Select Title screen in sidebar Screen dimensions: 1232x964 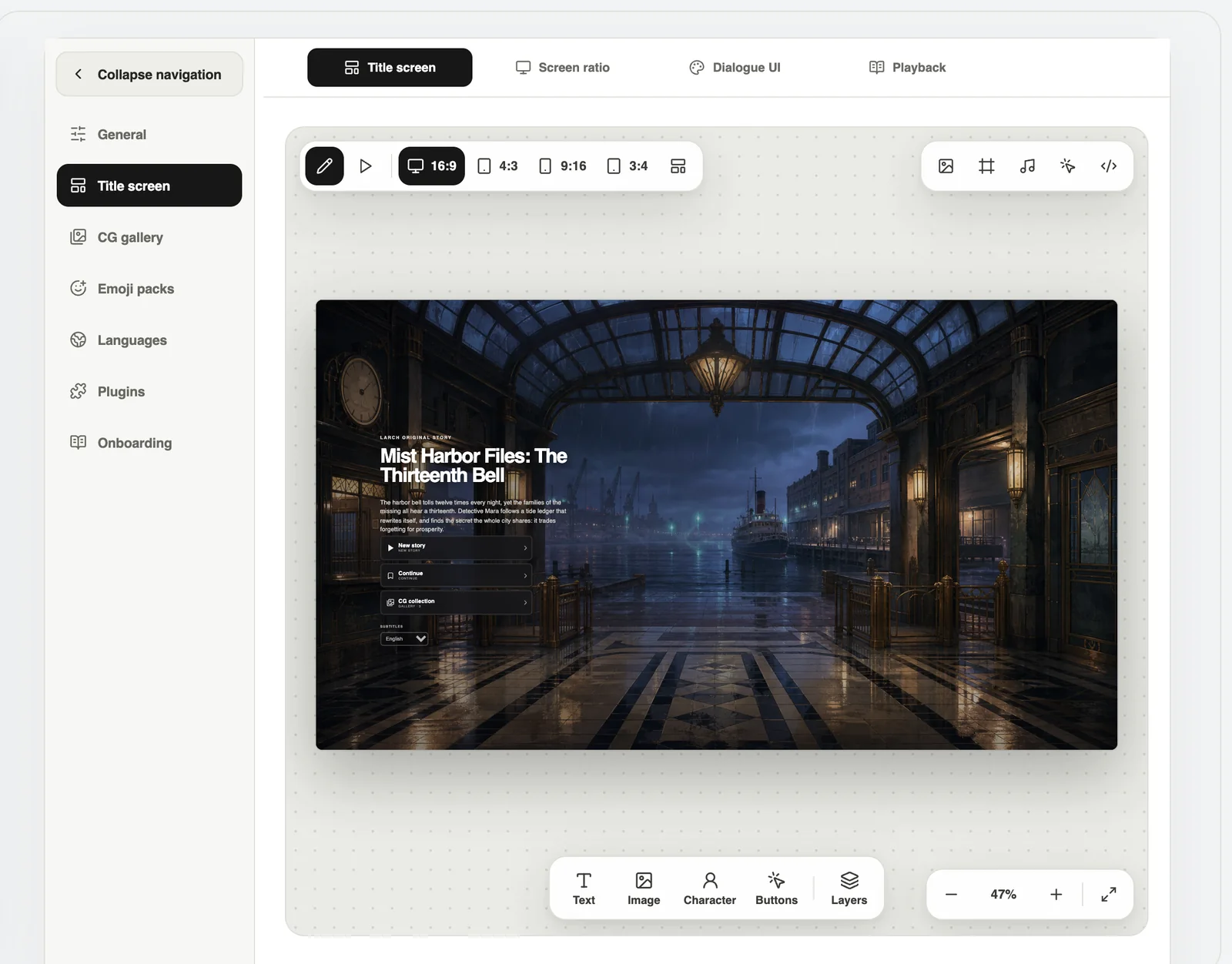pyautogui.click(x=149, y=186)
